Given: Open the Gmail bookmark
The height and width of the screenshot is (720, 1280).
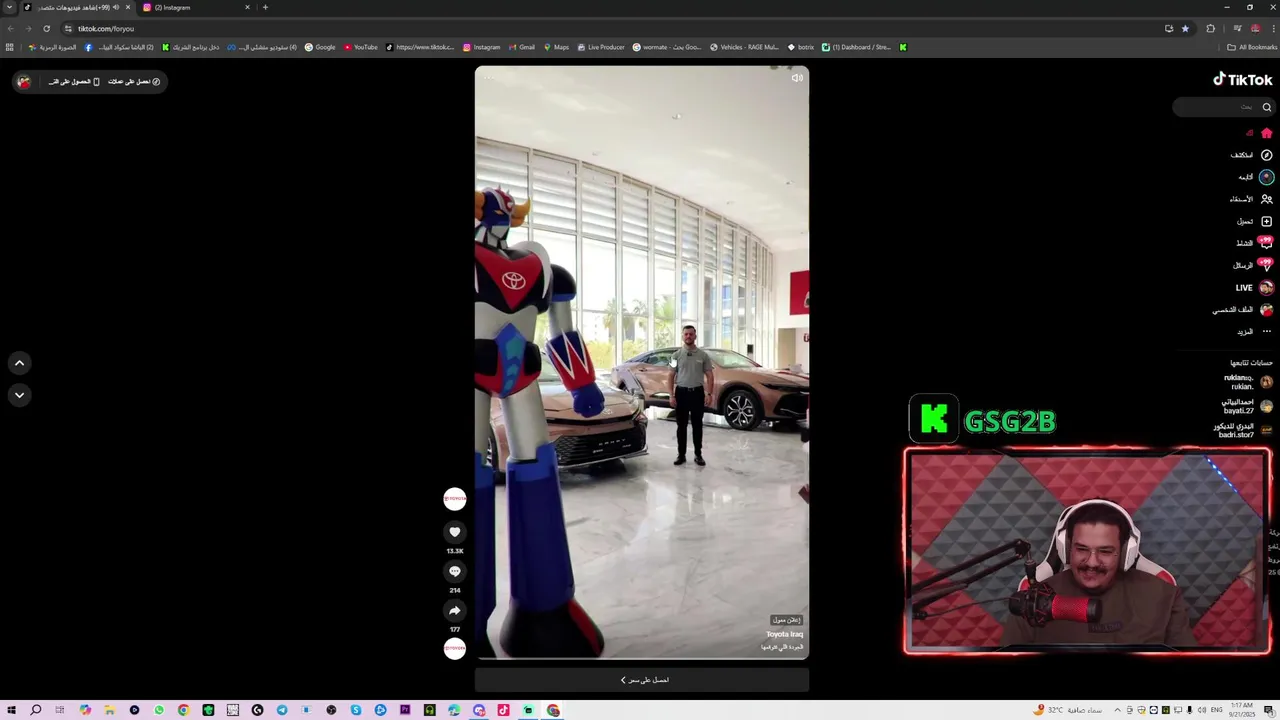Looking at the screenshot, I should click(x=522, y=47).
